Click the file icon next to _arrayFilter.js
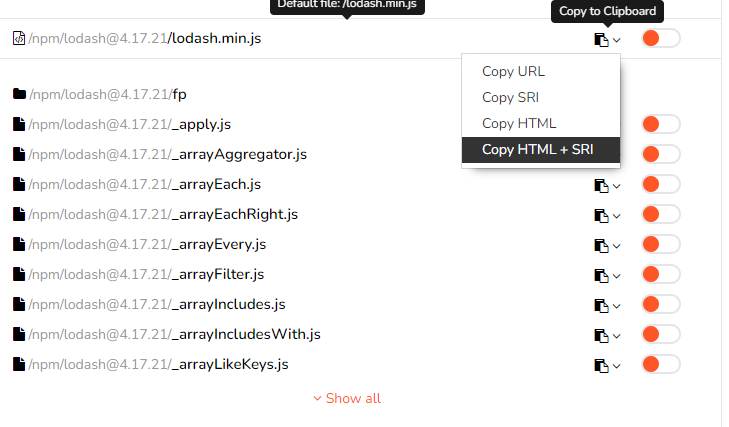Viewport: 729px width, 427px height. (19, 274)
